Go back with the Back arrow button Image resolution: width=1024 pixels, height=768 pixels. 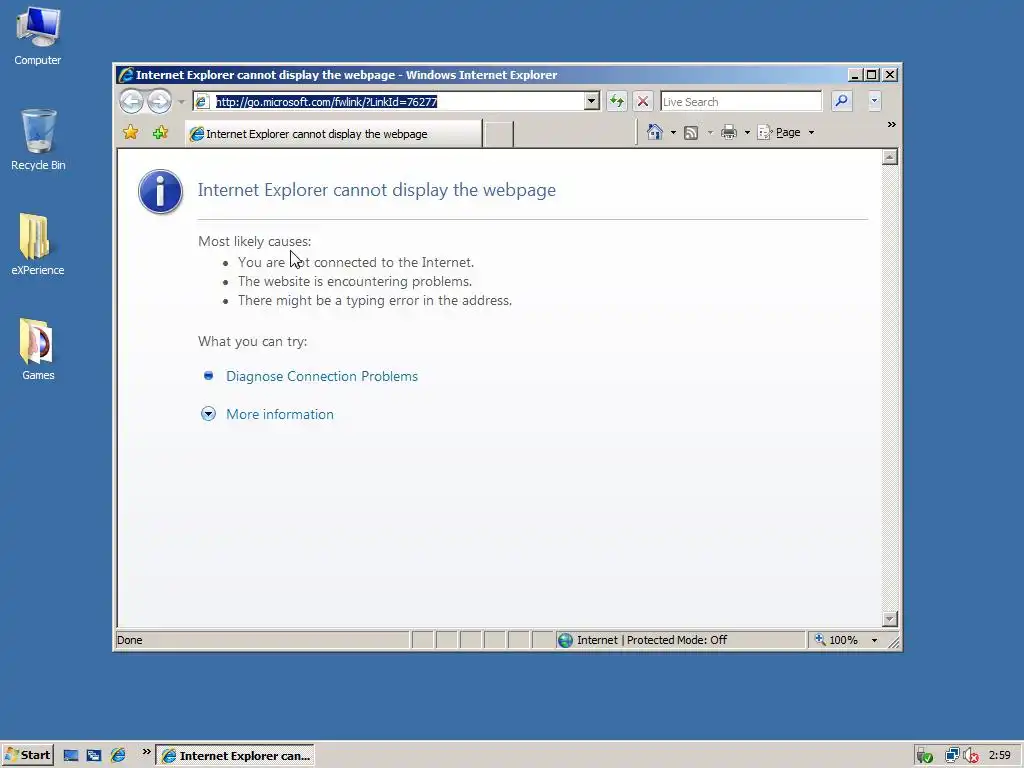[x=131, y=101]
